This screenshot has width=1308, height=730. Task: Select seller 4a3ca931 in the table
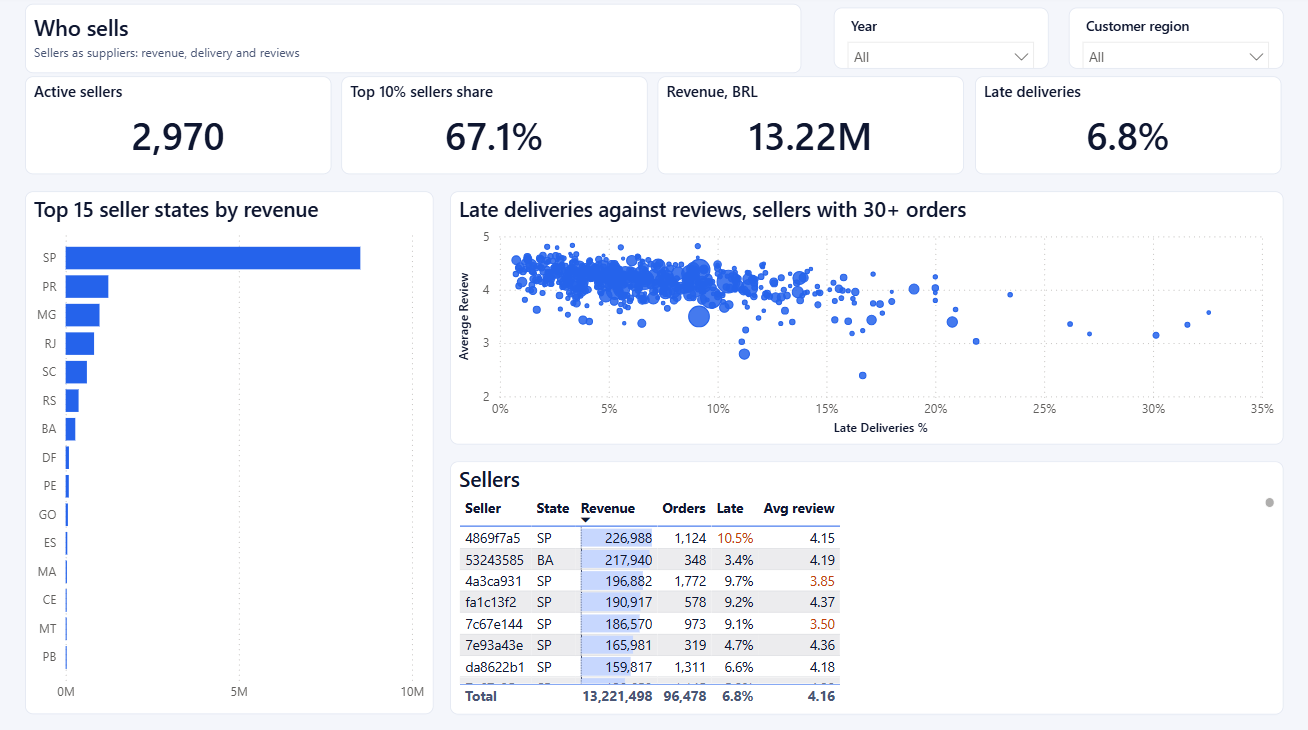click(x=493, y=581)
